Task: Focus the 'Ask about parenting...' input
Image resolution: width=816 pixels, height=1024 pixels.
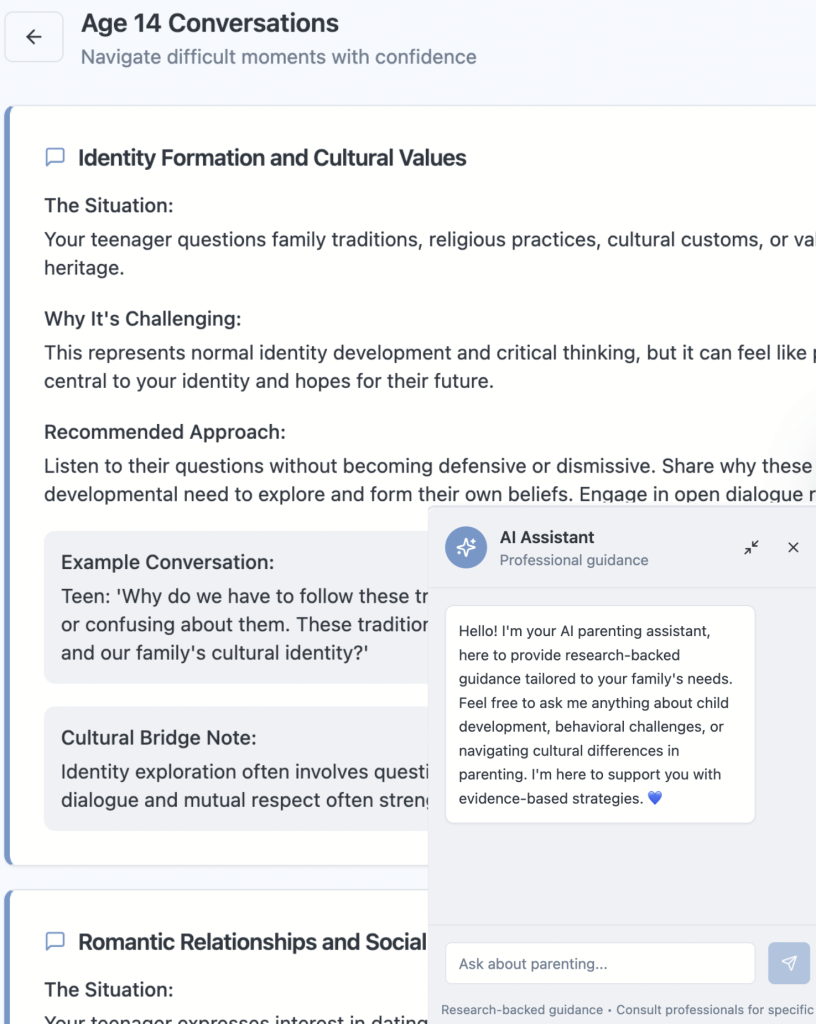Action: [600, 963]
